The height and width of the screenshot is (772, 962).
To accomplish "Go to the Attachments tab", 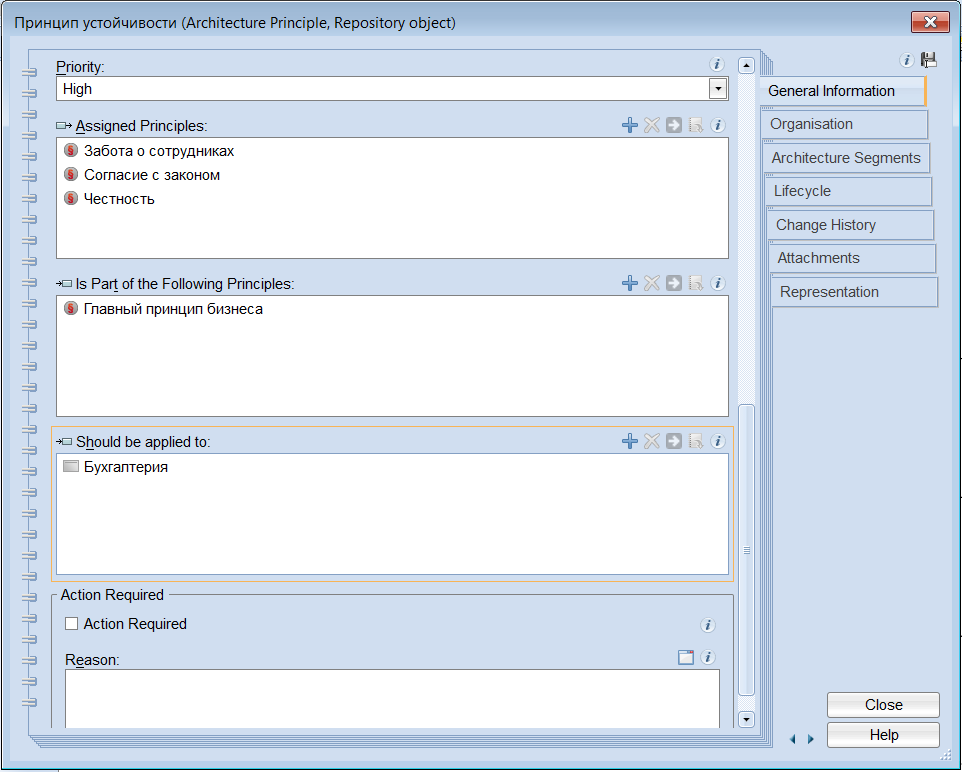I will pyautogui.click(x=853, y=258).
